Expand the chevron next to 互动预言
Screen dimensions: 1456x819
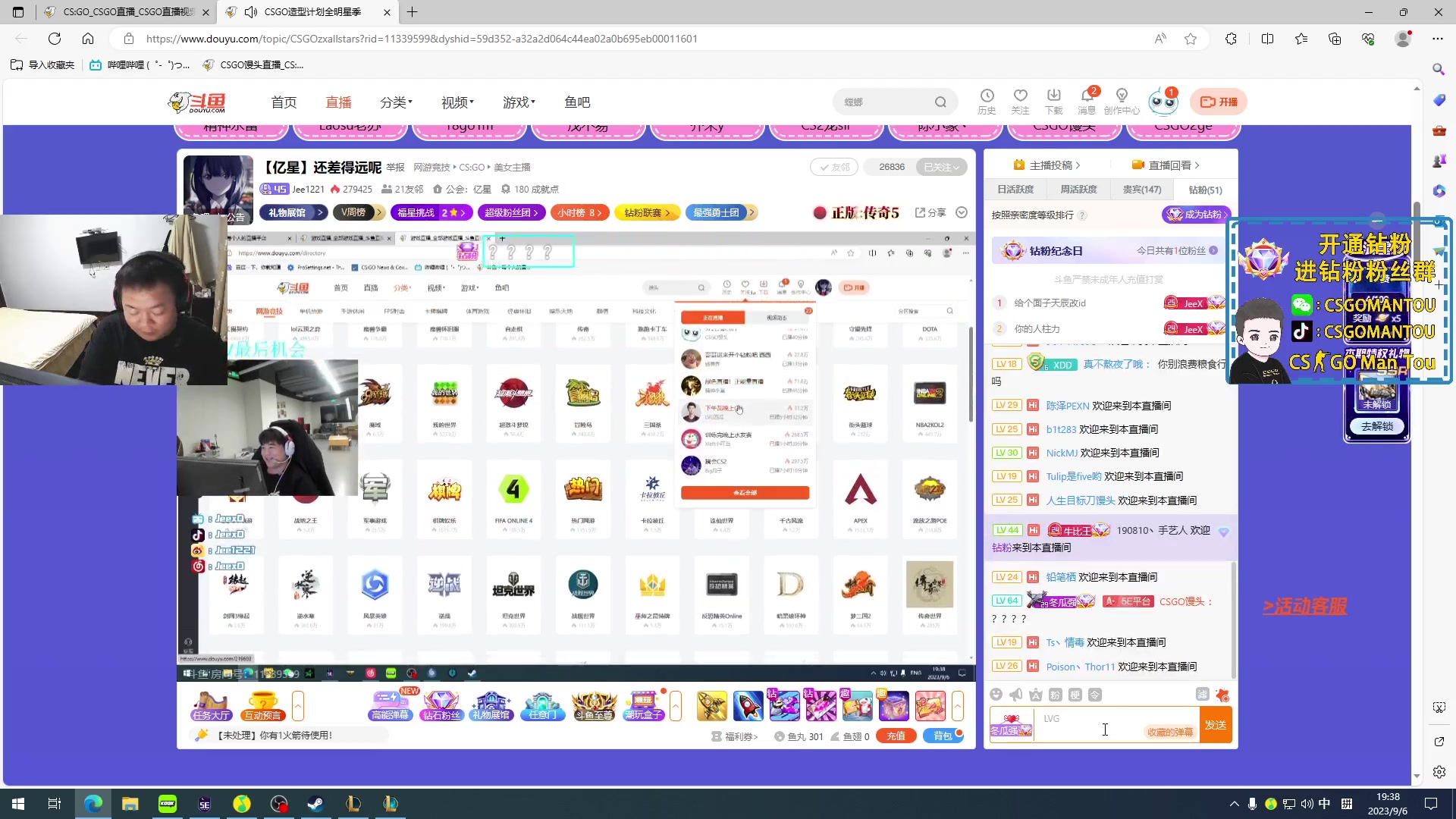[298, 705]
